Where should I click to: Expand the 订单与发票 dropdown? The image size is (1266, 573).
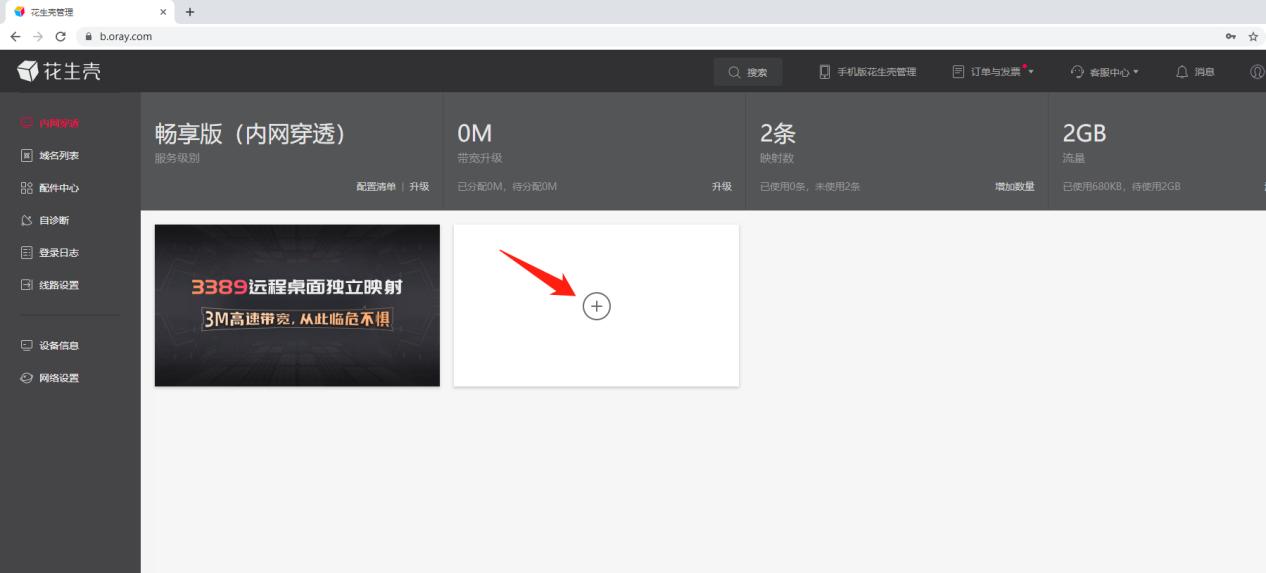993,72
